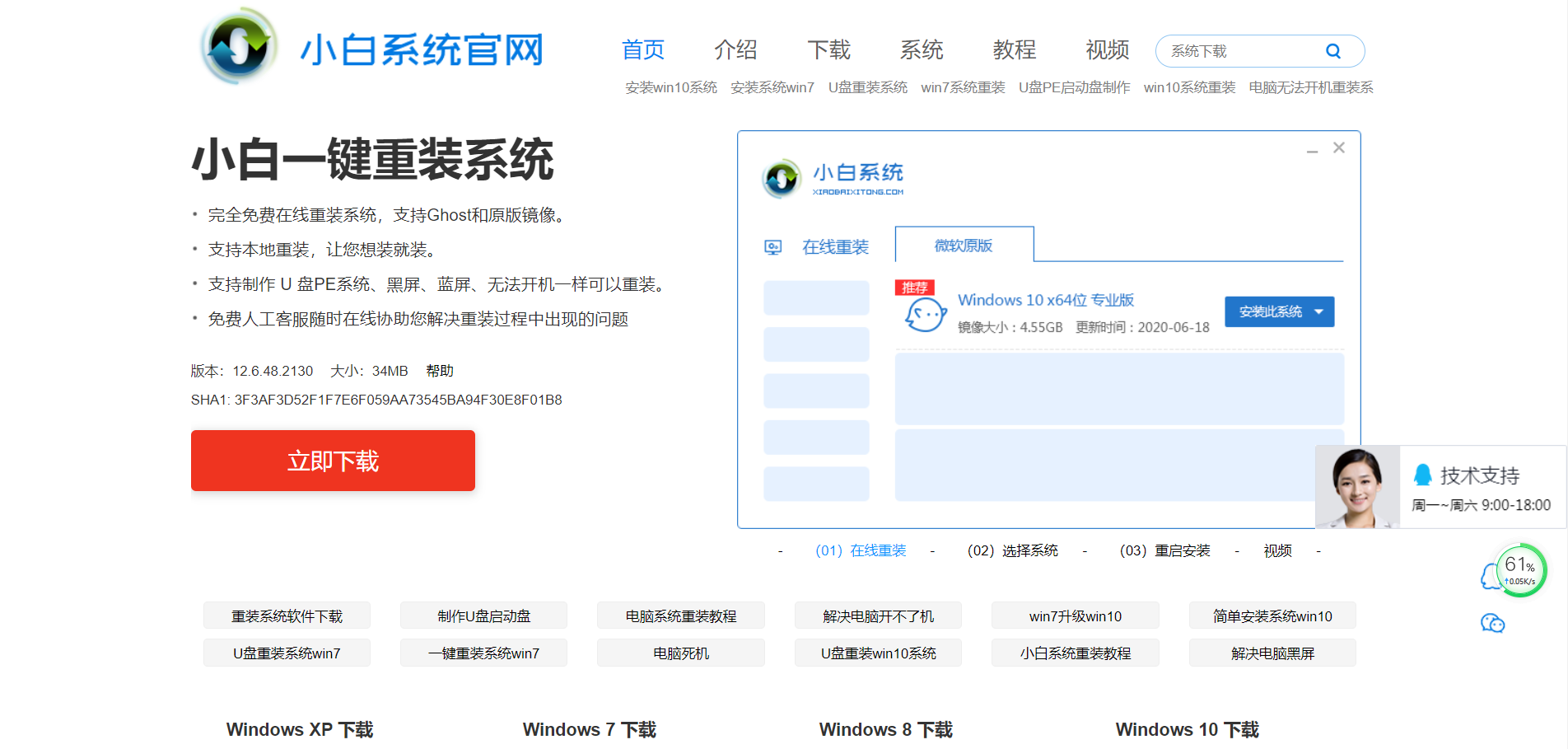Screen dimensions: 1568x749
Task: Open the 下载 navigation menu item
Action: (828, 50)
